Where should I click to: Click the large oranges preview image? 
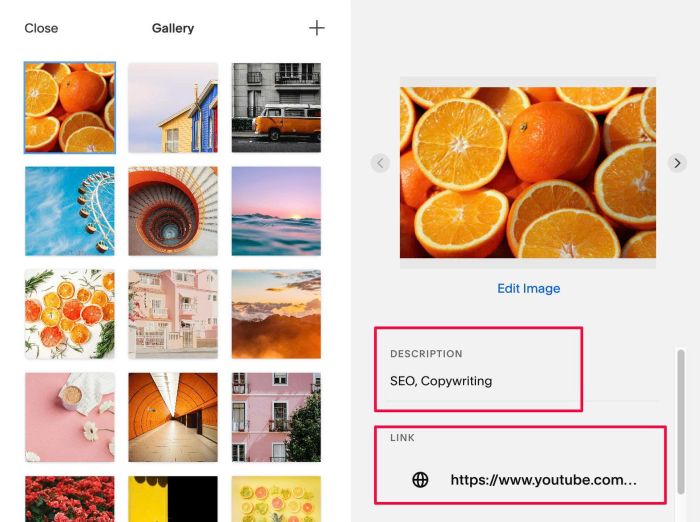528,172
